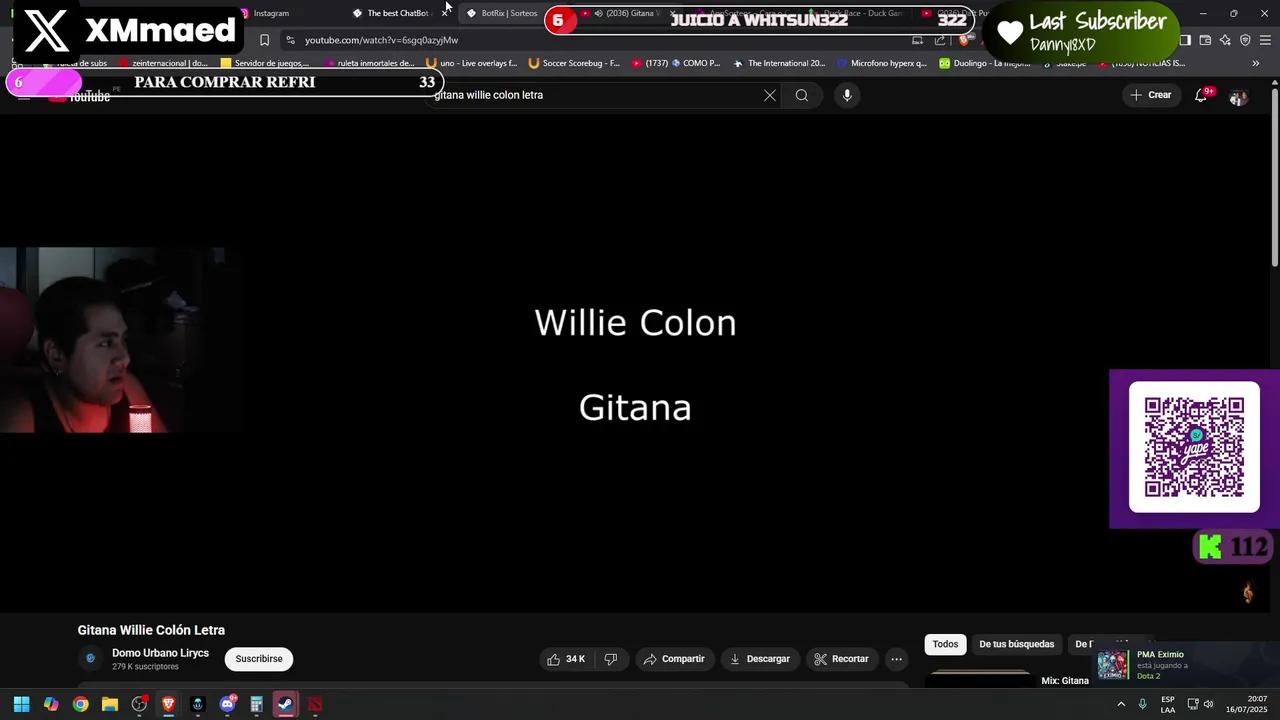Open Copilot from the taskbar

(x=51, y=704)
